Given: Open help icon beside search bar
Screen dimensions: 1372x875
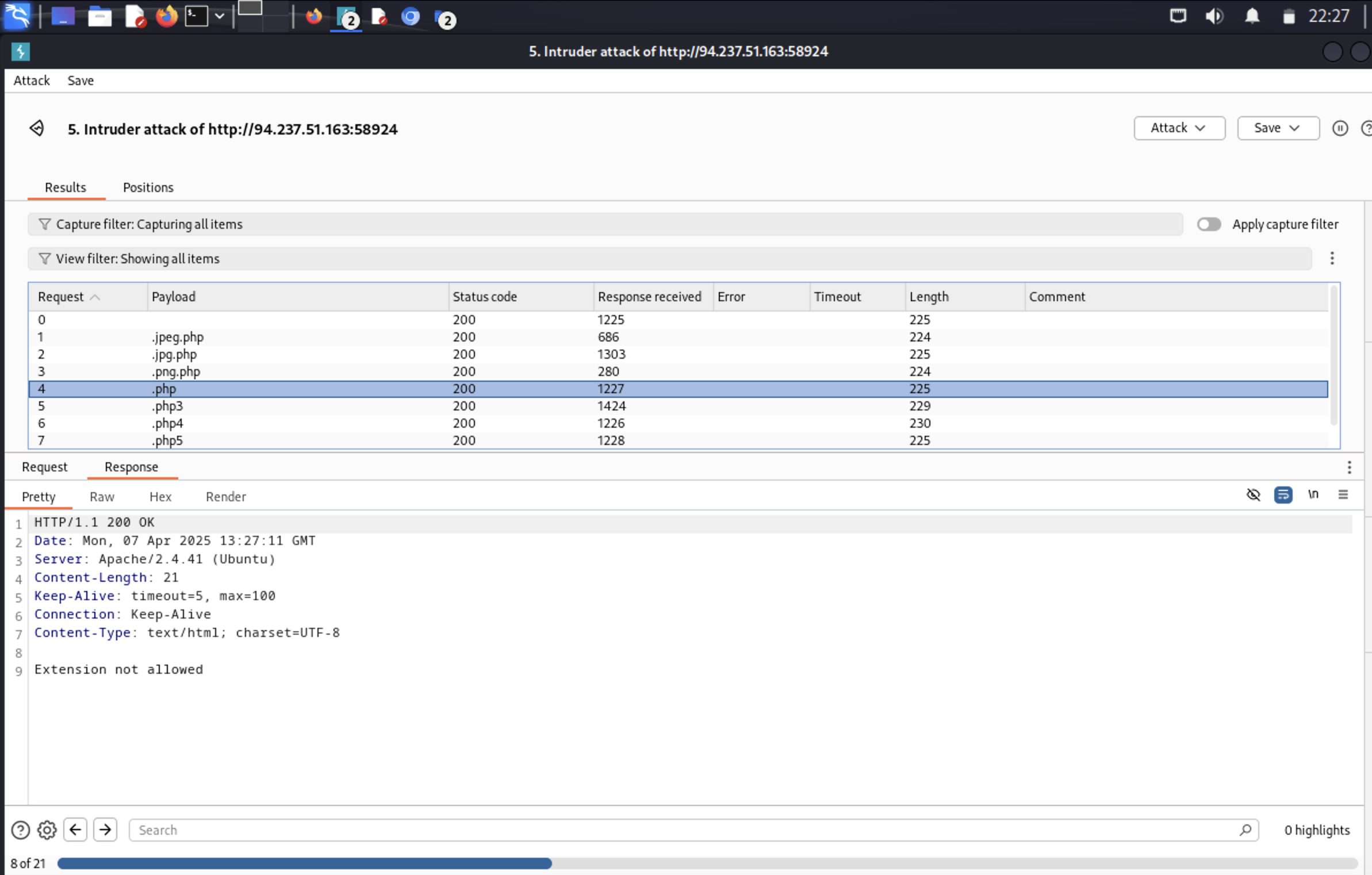Looking at the screenshot, I should (x=20, y=830).
